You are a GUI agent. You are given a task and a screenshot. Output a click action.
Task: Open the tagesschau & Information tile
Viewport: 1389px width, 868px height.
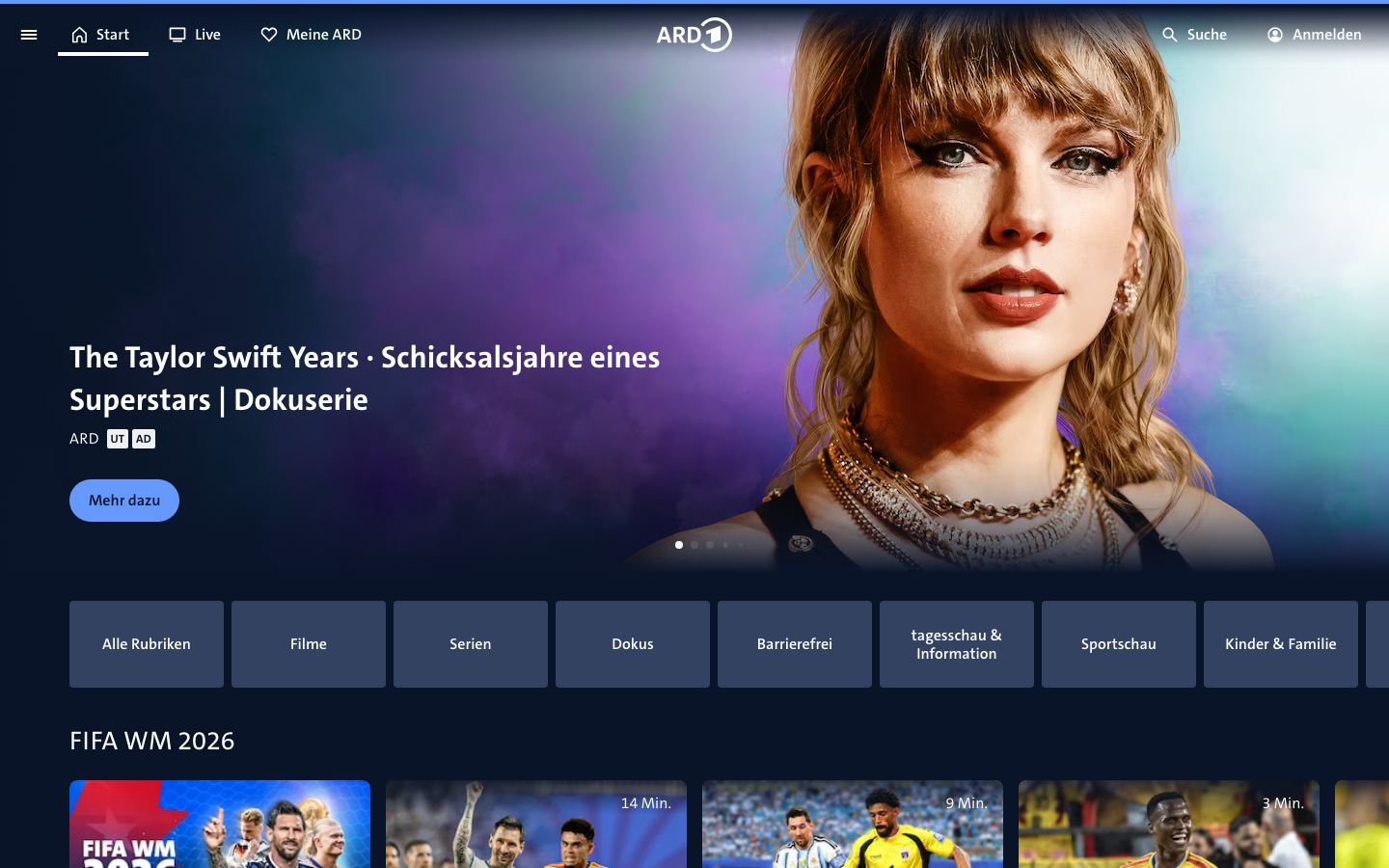[x=957, y=644]
